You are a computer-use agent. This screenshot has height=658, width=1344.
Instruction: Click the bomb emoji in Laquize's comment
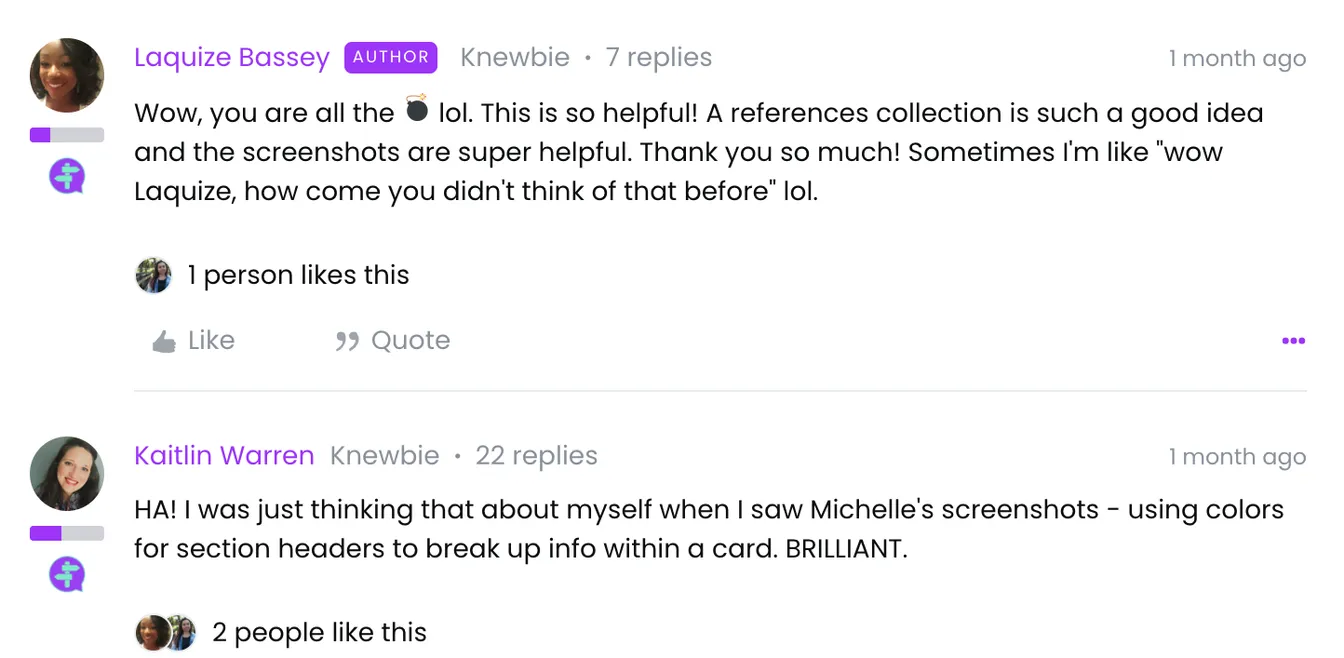pyautogui.click(x=417, y=109)
